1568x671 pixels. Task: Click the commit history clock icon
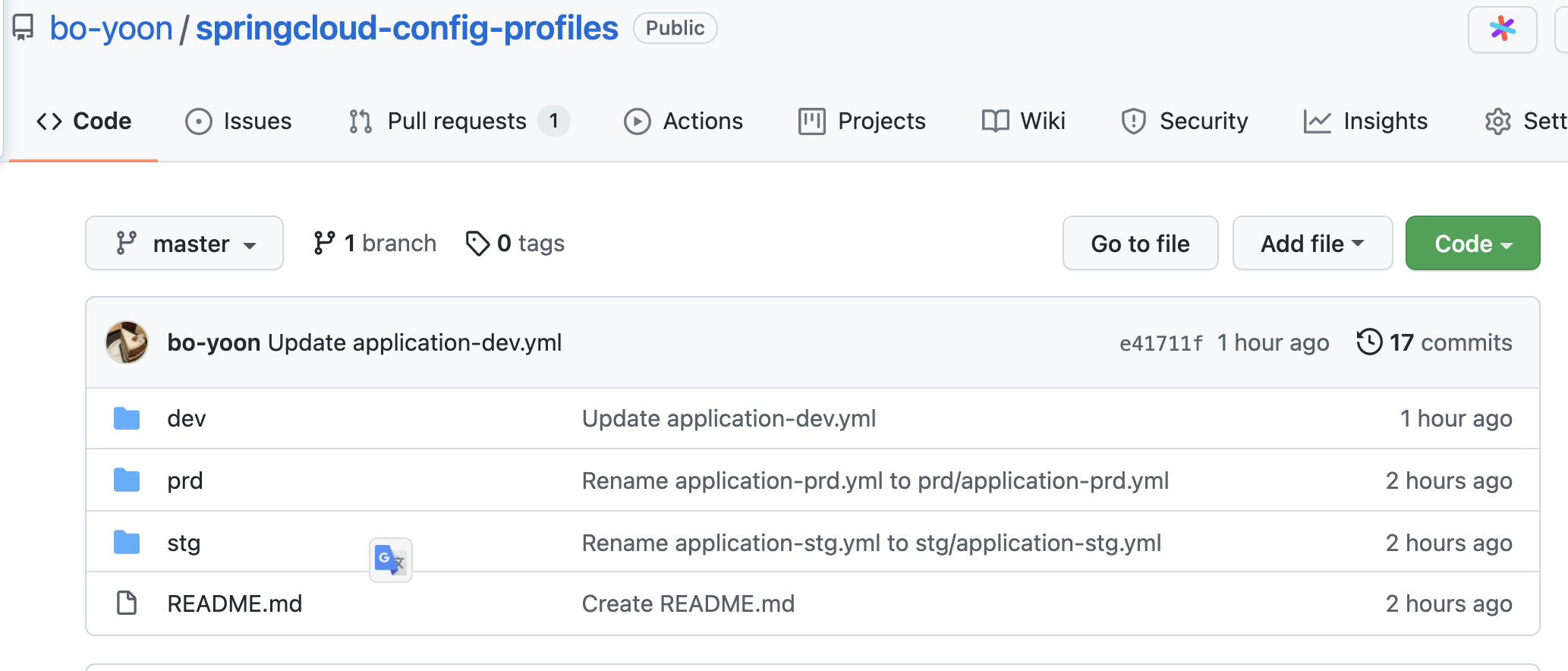(x=1369, y=342)
